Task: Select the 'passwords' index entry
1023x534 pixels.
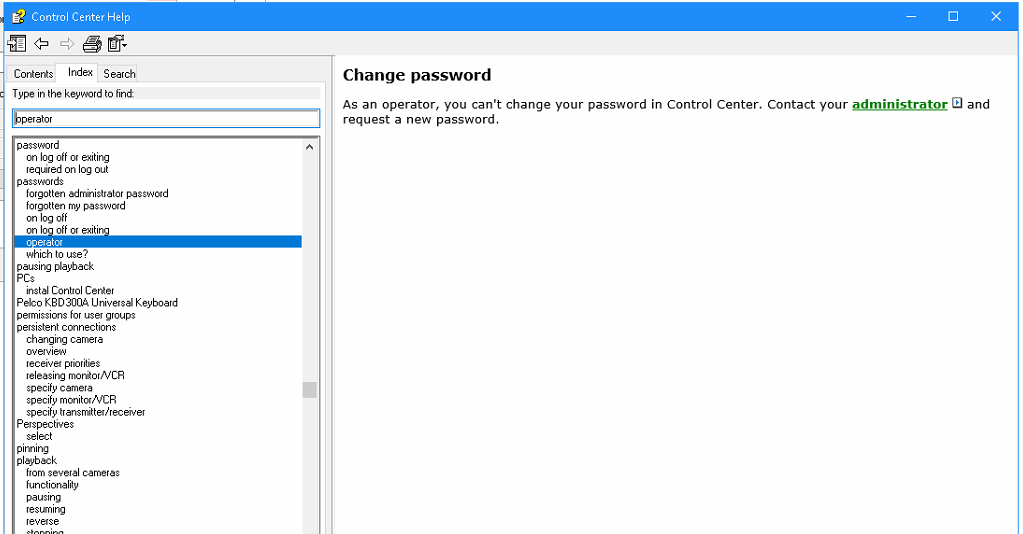Action: click(40, 181)
